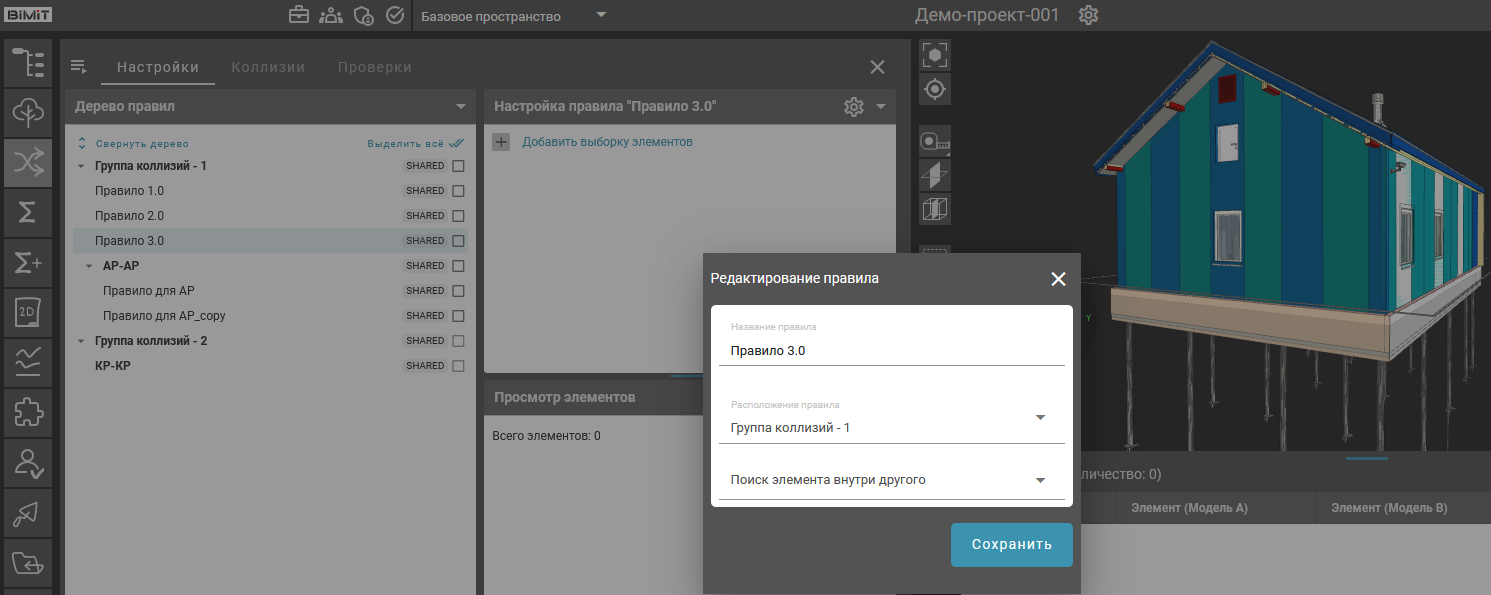Screen dimensions: 1491x595
Task: Click the briefcase icon in top bar
Action: pyautogui.click(x=299, y=16)
